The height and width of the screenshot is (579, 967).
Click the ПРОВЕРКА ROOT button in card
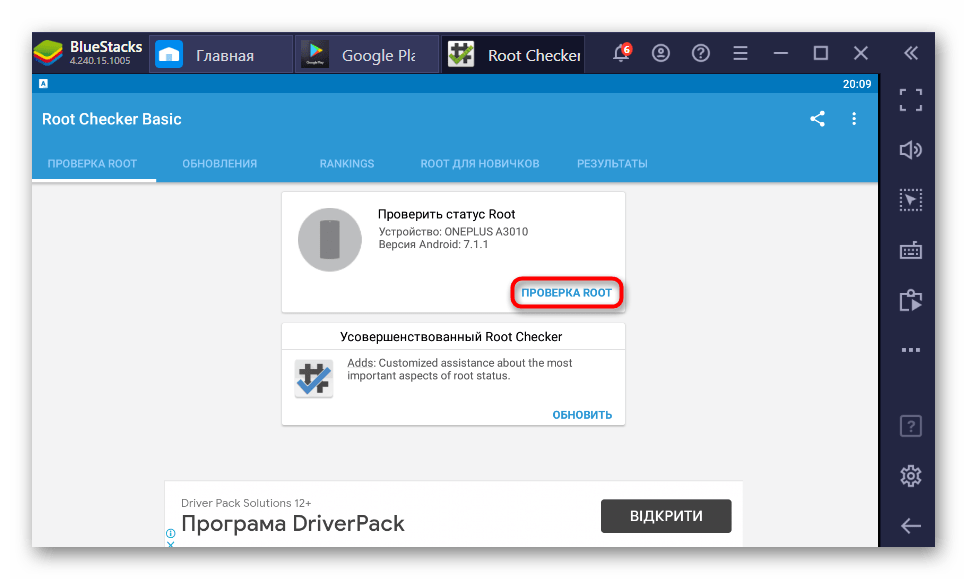tap(567, 293)
